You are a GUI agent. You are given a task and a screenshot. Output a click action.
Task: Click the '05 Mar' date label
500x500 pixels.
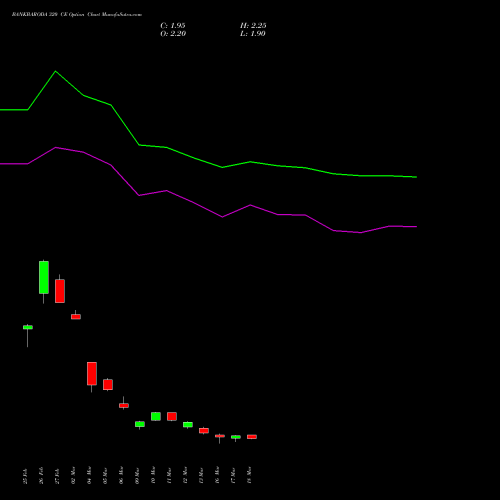tap(106, 475)
